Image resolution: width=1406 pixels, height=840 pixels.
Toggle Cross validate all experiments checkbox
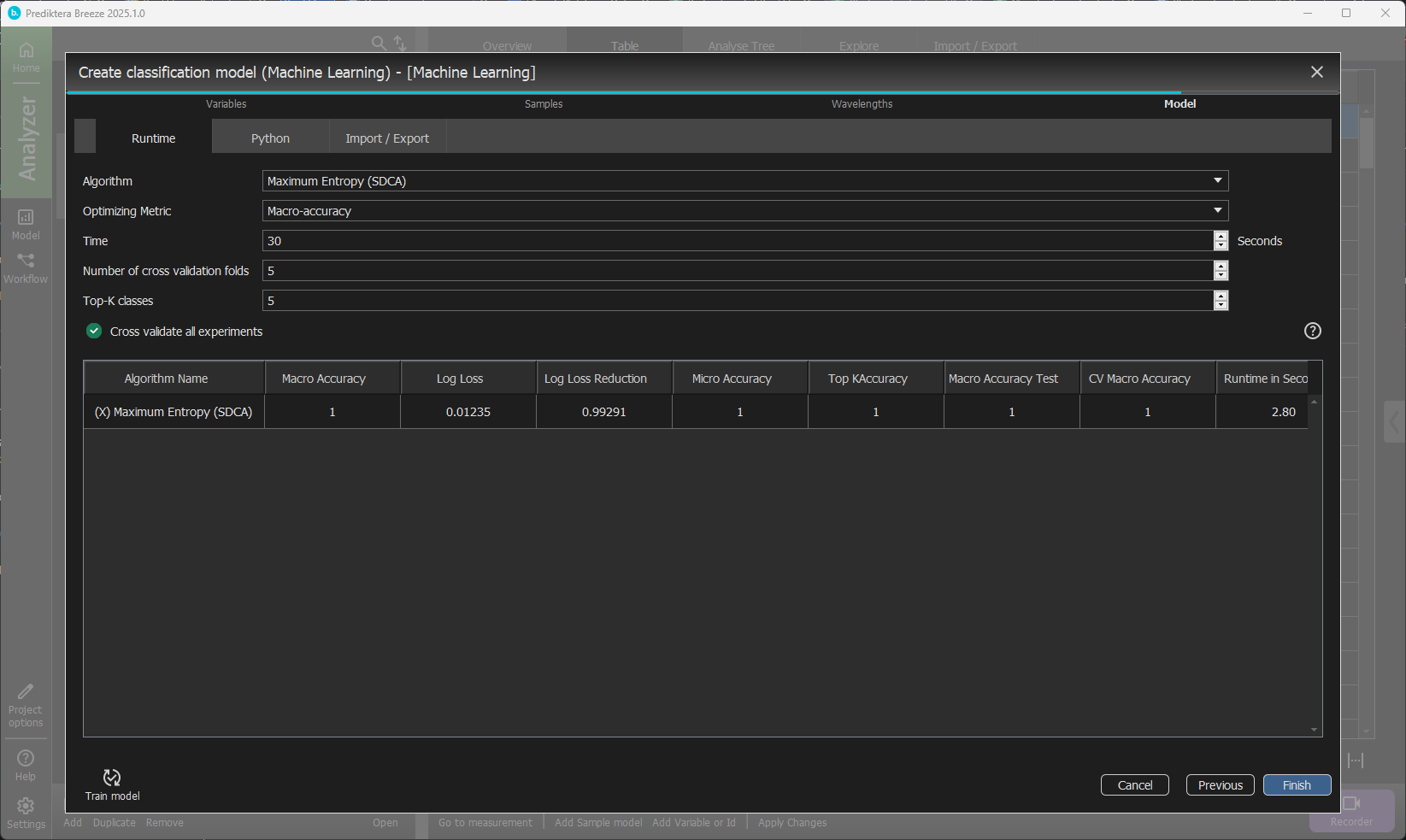(x=94, y=332)
